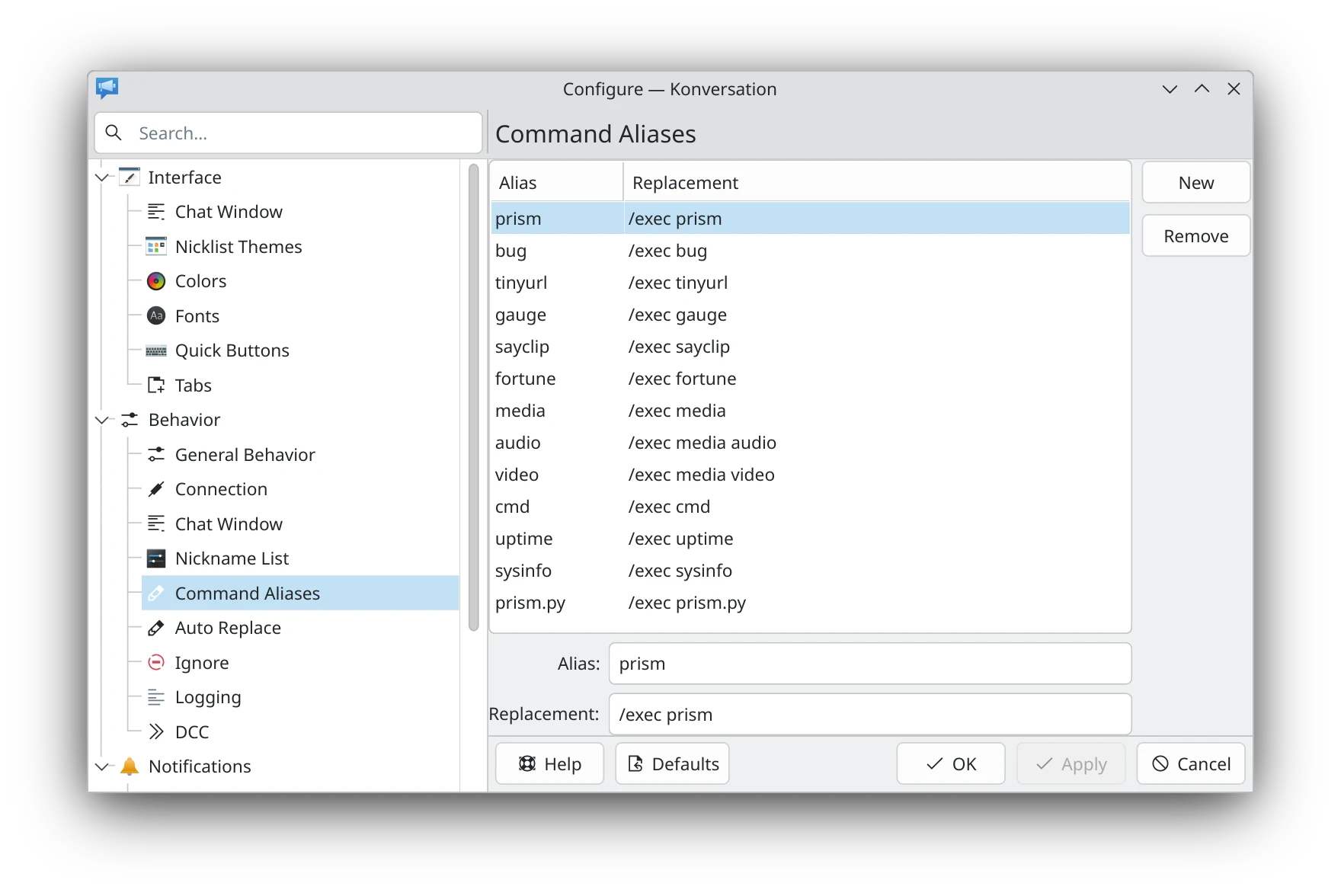Viewport: 1341px width, 896px height.
Task: Open the Logging settings page
Action: pyautogui.click(x=207, y=697)
